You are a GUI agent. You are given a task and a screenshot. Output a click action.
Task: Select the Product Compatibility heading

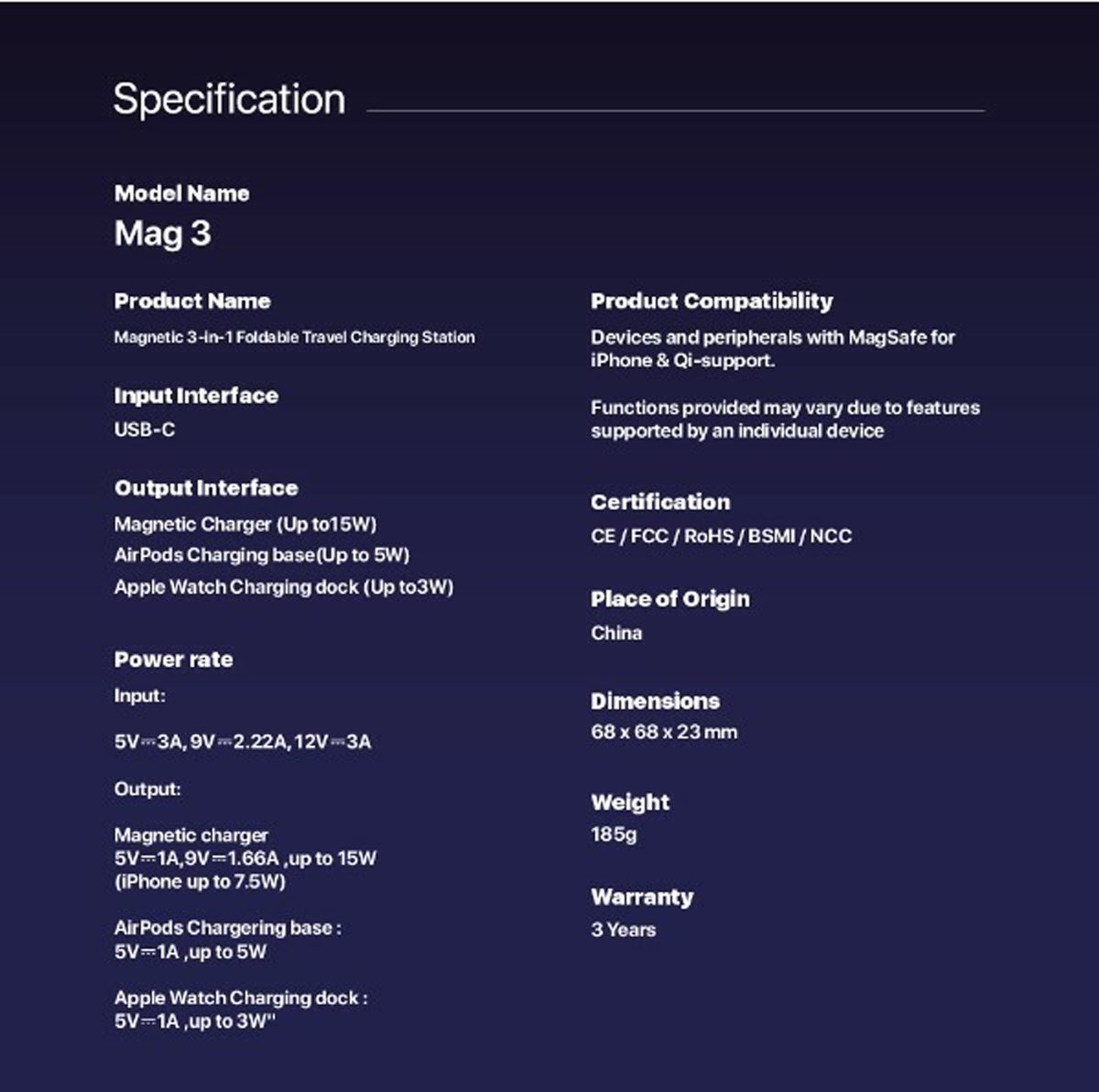(x=712, y=301)
